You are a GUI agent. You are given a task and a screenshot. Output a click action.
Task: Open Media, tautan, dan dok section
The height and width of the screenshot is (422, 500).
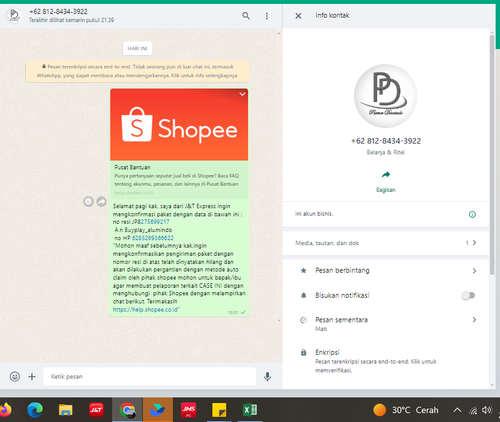coord(386,243)
